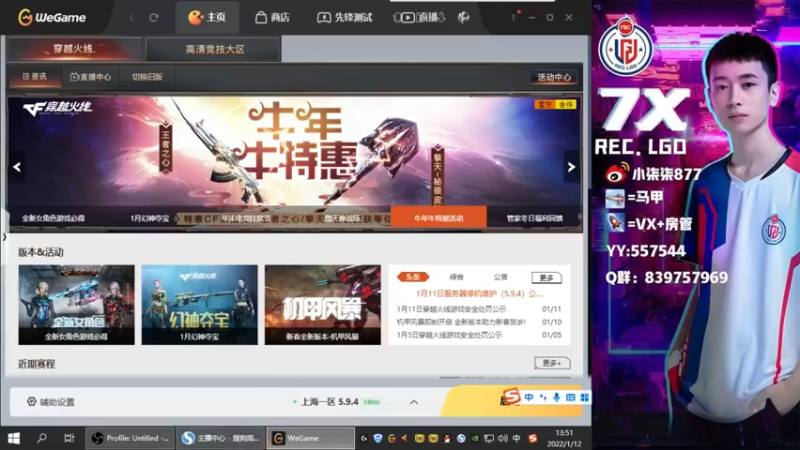Click 更多+ next to 近期赛程
This screenshot has height=450, width=800.
pos(552,363)
